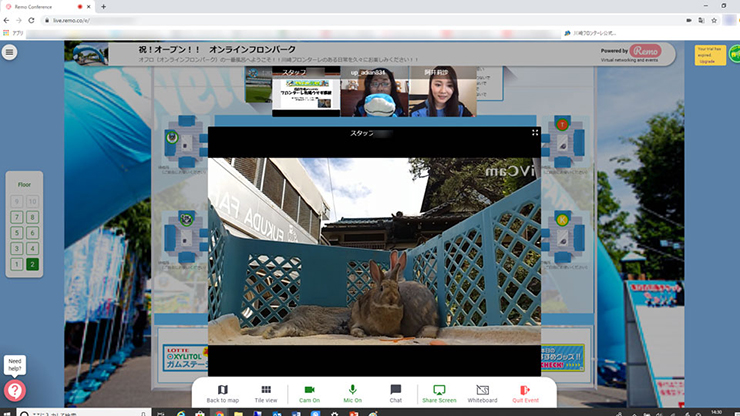Viewport: 740px width, 416px height.
Task: Click the second left table's user avatar
Action: click(186, 219)
